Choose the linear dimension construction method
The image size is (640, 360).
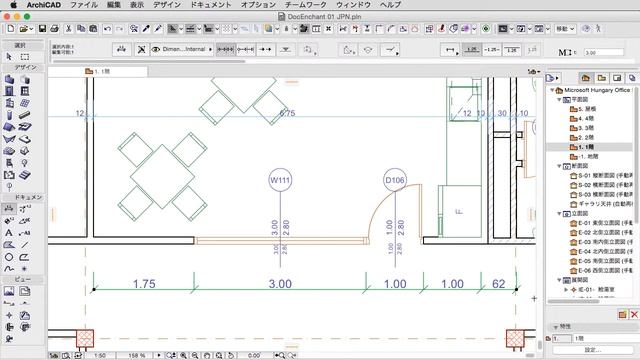coord(225,49)
